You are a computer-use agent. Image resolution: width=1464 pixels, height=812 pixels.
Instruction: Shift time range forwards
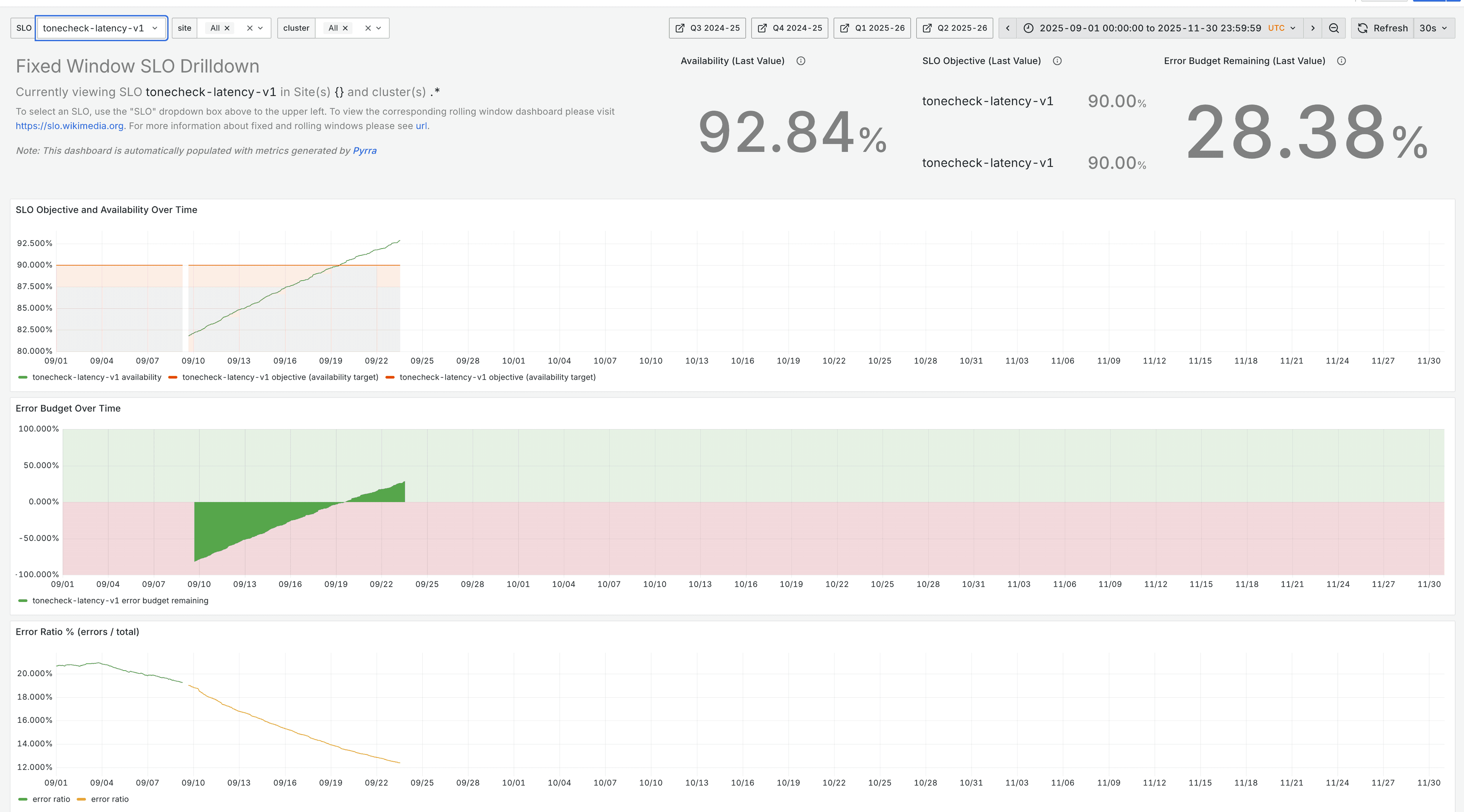coord(1313,28)
